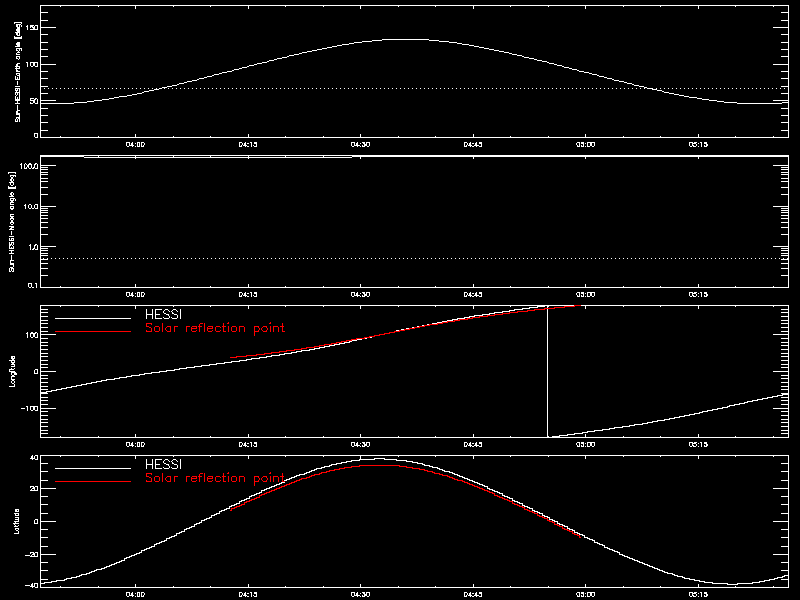800x600 pixels.
Task: Click 04:15 time label under the Latitude plot
Action: pos(248,594)
